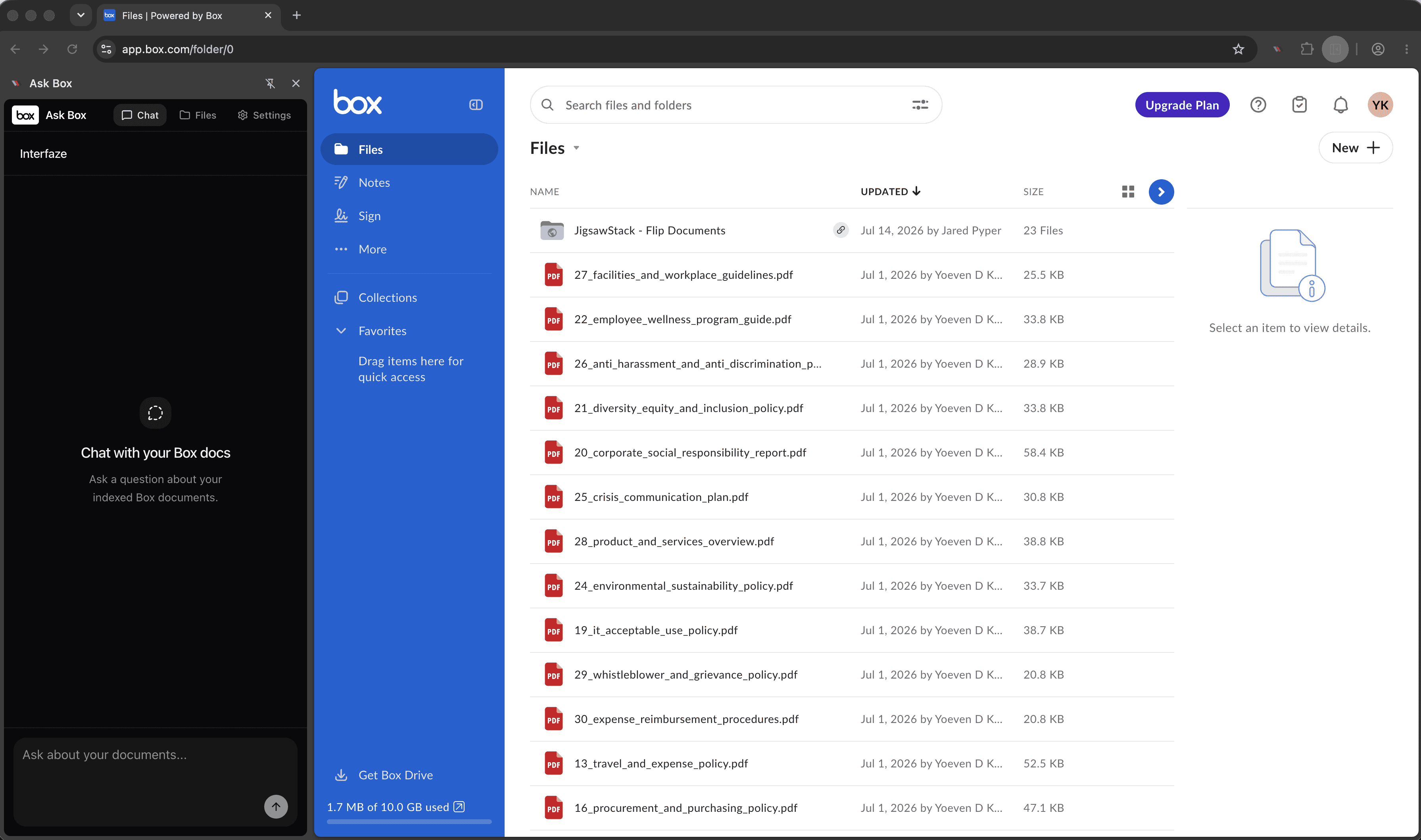This screenshot has width=1421, height=840.
Task: Open Notifications bell icon
Action: (x=1340, y=105)
